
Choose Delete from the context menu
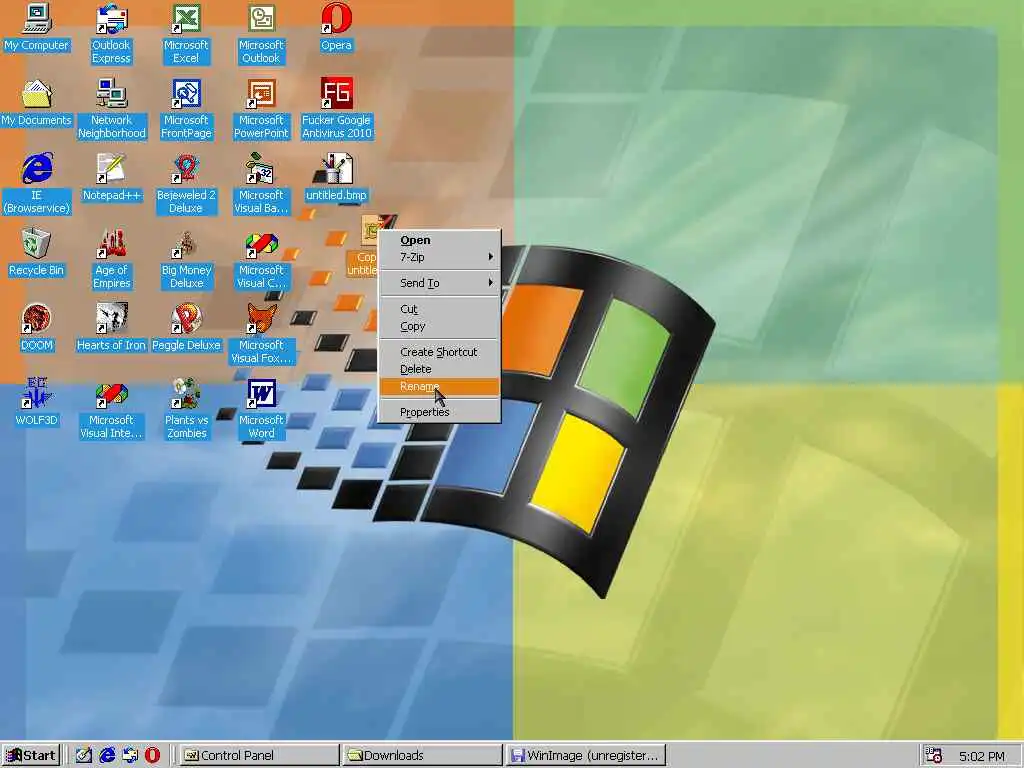click(x=440, y=369)
